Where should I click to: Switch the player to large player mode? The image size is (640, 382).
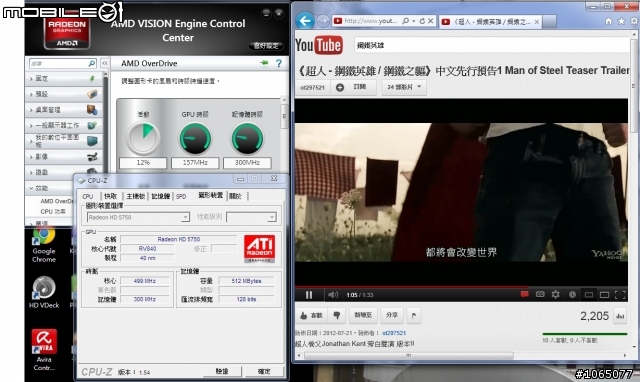tap(604, 295)
